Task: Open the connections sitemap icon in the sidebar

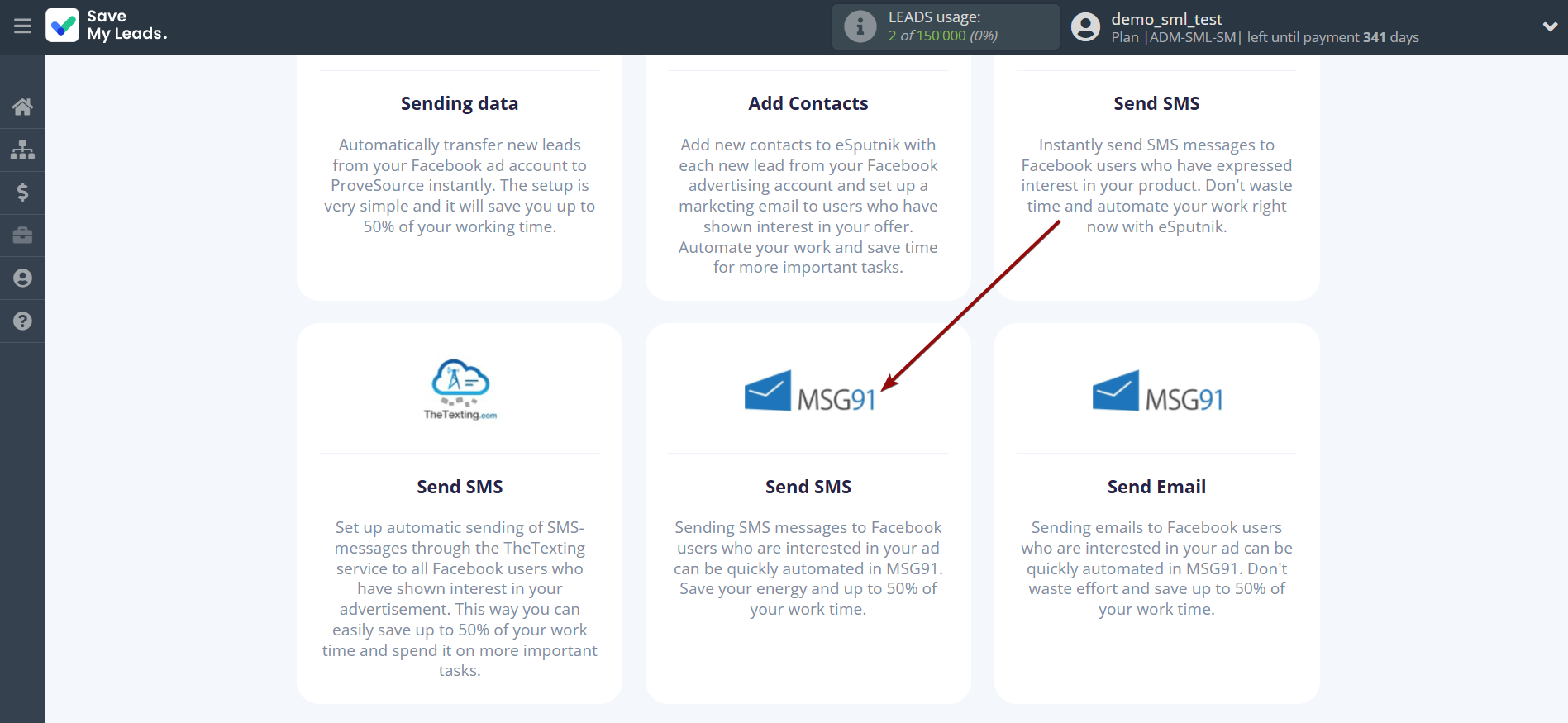Action: pos(22,150)
